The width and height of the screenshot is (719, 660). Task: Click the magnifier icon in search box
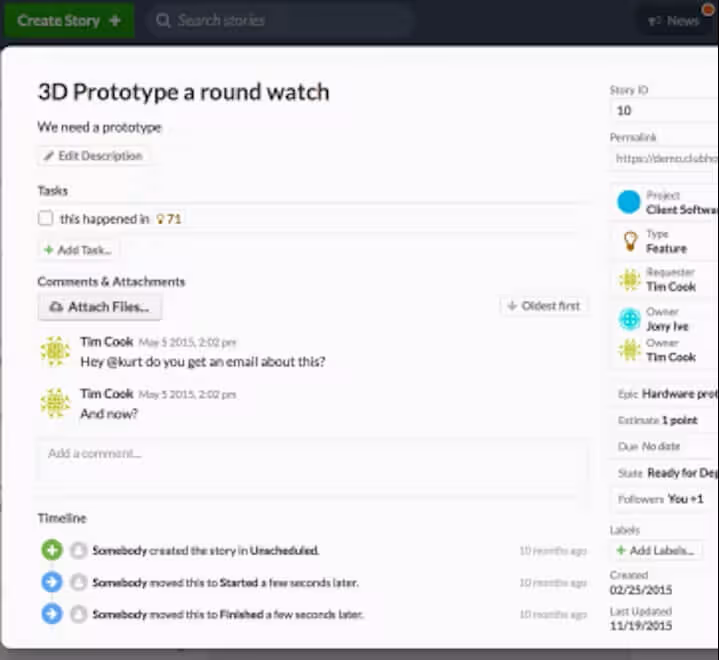click(x=163, y=21)
